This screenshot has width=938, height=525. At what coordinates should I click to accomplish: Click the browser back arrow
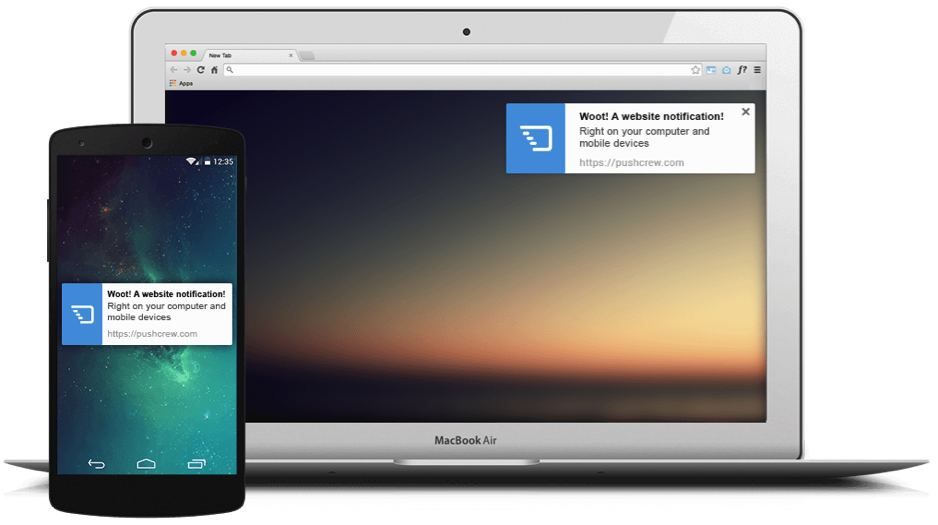pos(173,70)
